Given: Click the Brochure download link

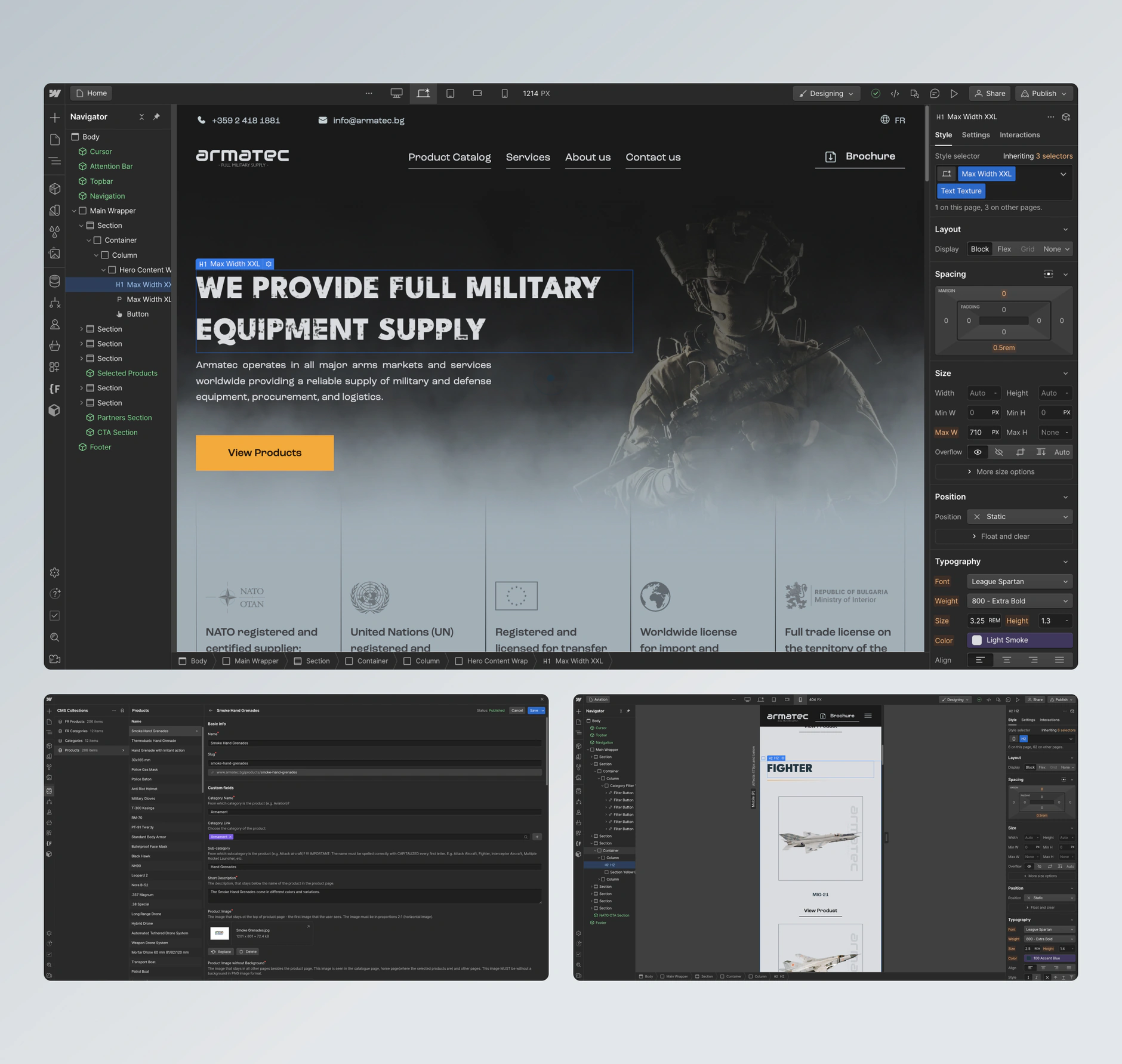Looking at the screenshot, I should coord(860,156).
